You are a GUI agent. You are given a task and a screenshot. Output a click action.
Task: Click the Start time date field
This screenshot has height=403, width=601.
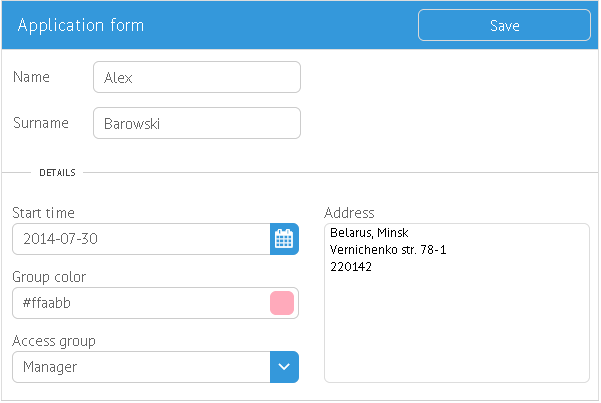point(141,239)
